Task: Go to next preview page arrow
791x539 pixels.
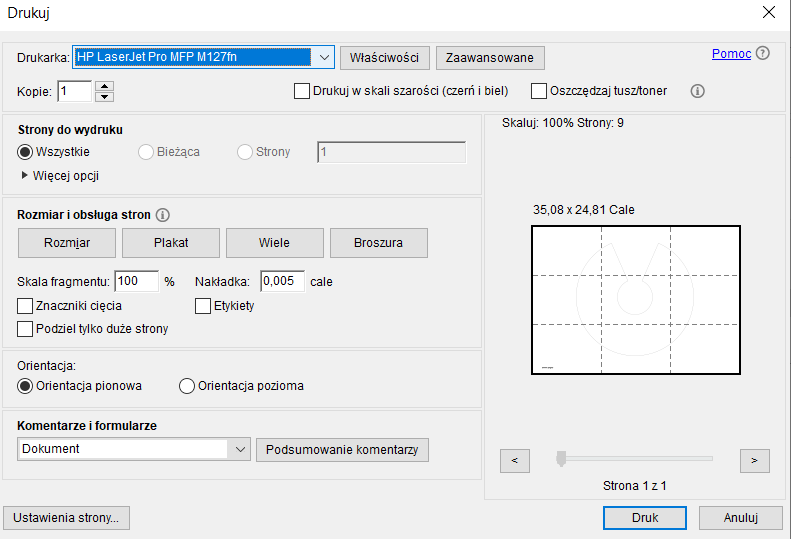Action: 754,460
